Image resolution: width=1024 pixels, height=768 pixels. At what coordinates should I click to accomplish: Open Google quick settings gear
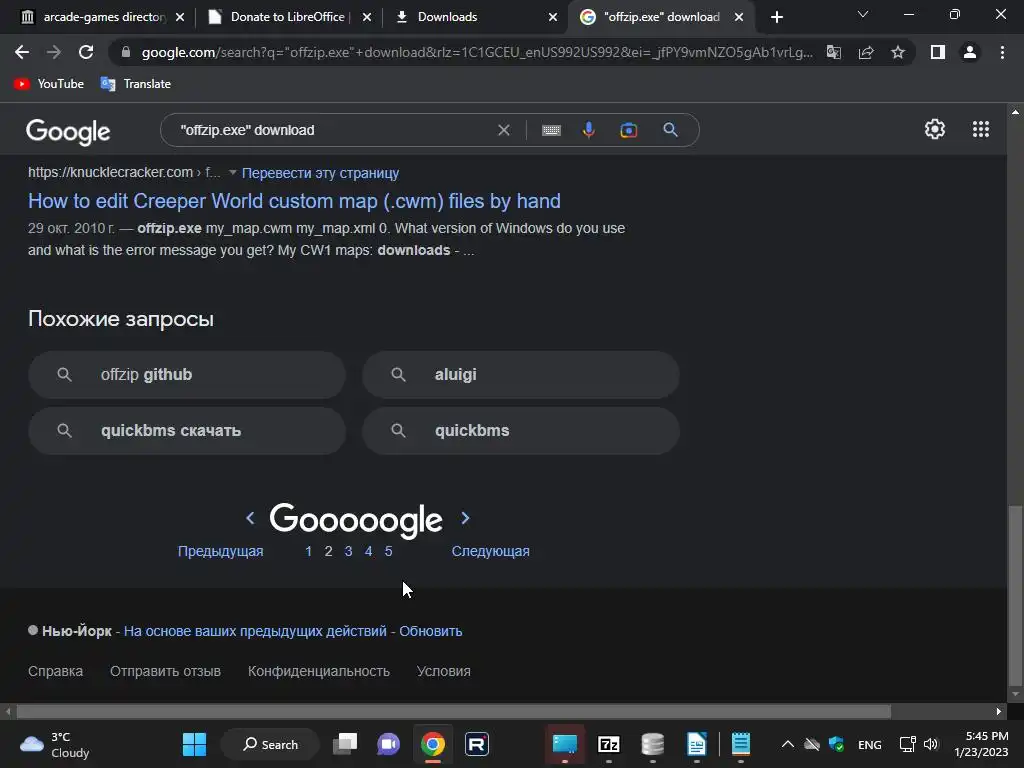point(935,129)
